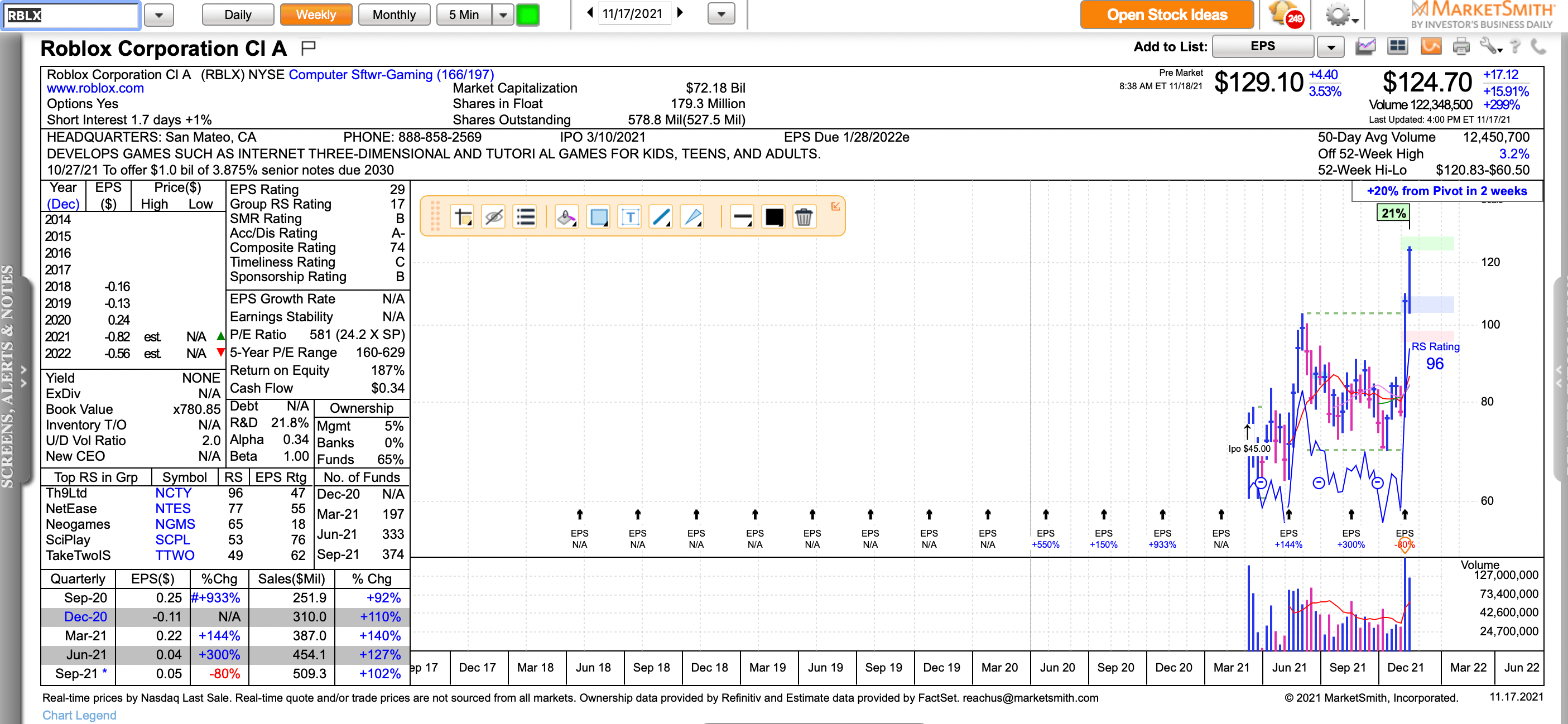
Task: Open SCPL symbol in group list
Action: click(172, 540)
